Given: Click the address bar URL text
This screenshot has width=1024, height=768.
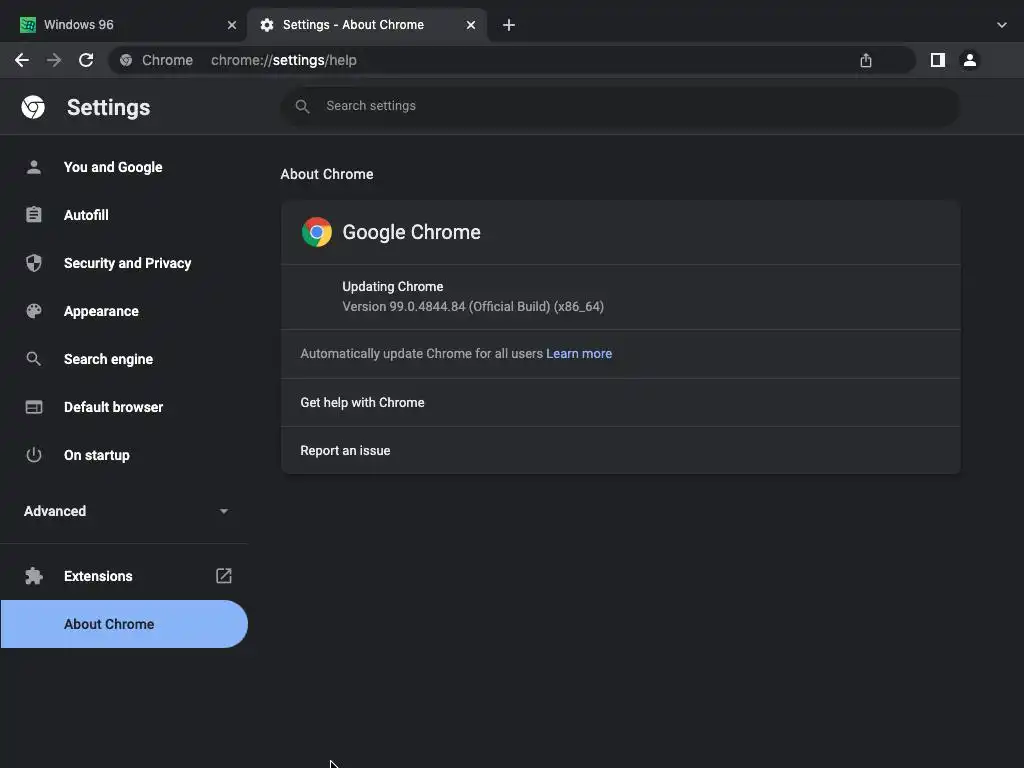Looking at the screenshot, I should tap(283, 60).
